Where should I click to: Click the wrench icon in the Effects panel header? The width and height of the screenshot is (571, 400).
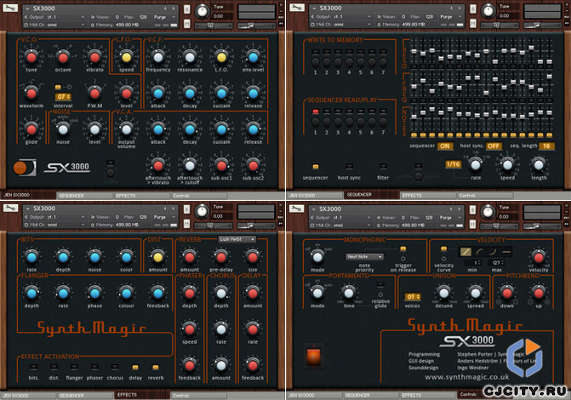(10, 208)
